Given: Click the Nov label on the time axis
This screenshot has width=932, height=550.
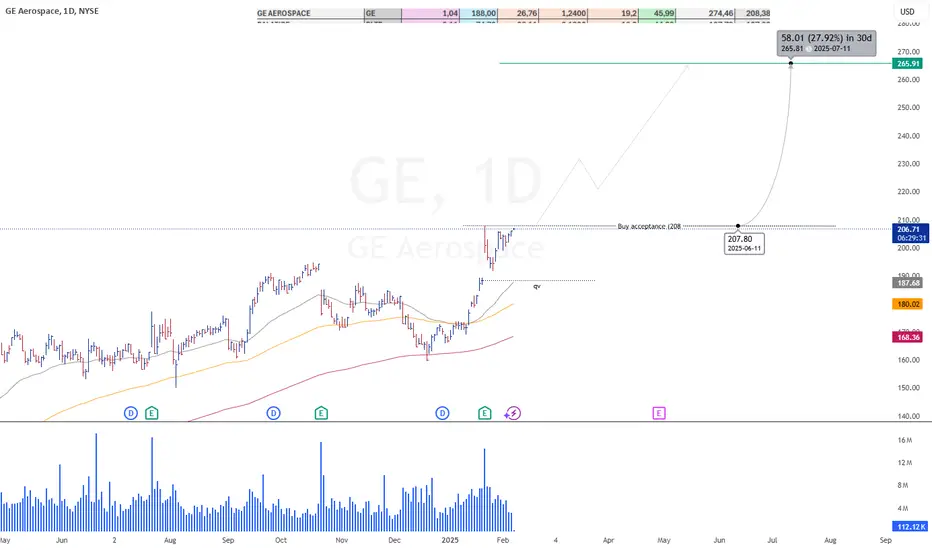Looking at the screenshot, I should coord(341,540).
